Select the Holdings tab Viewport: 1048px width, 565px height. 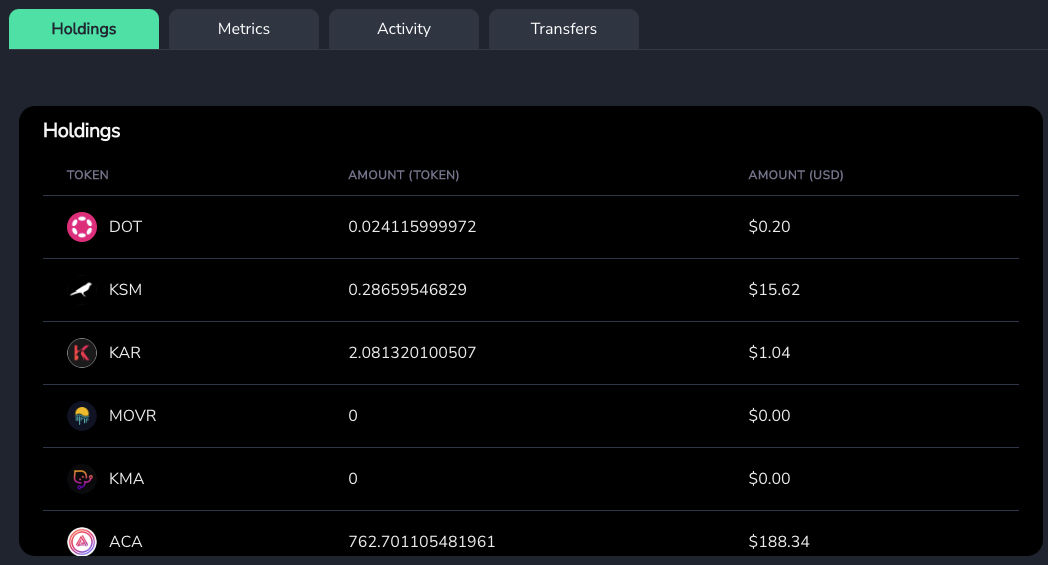84,29
